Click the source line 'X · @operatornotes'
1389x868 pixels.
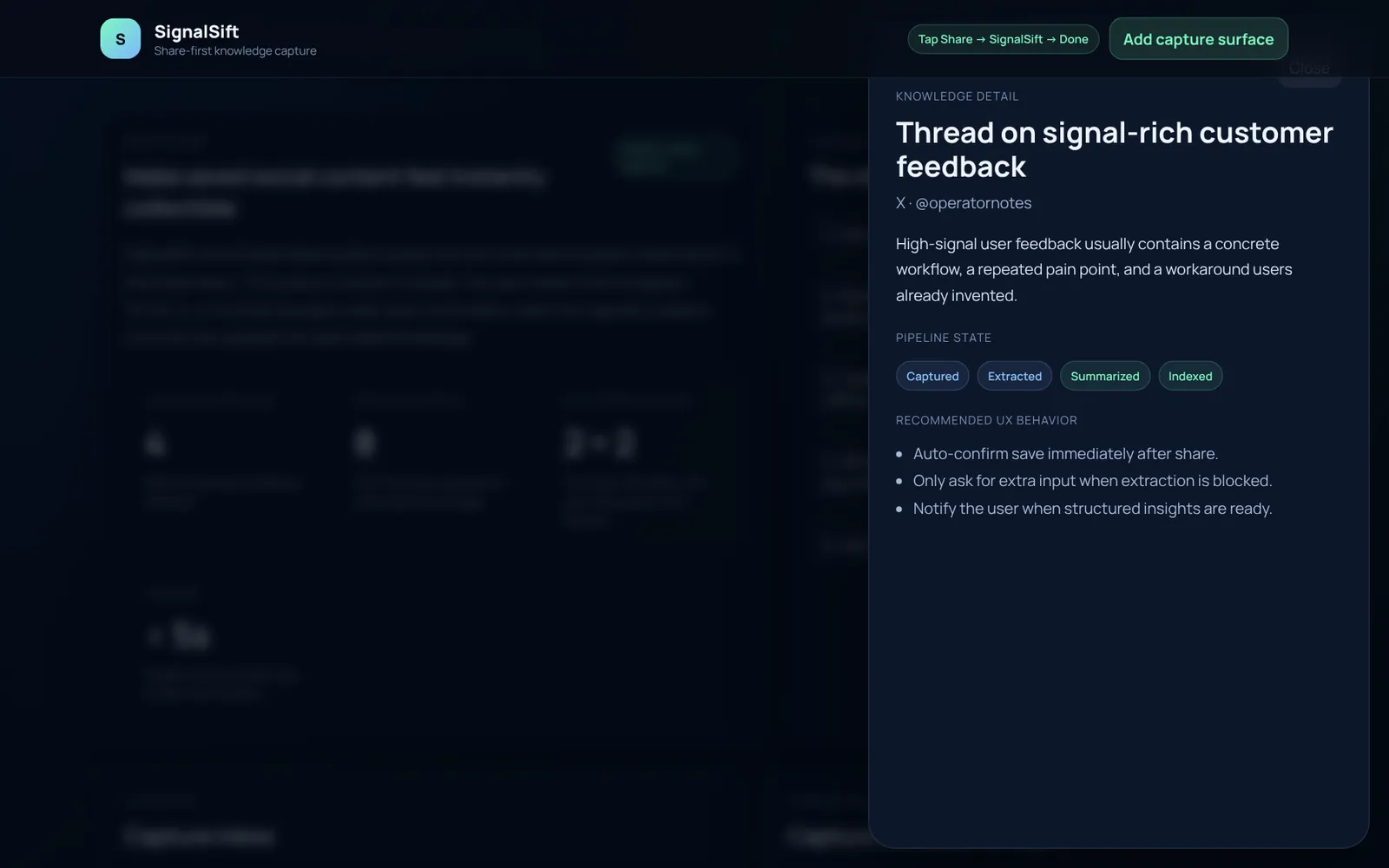coord(964,203)
